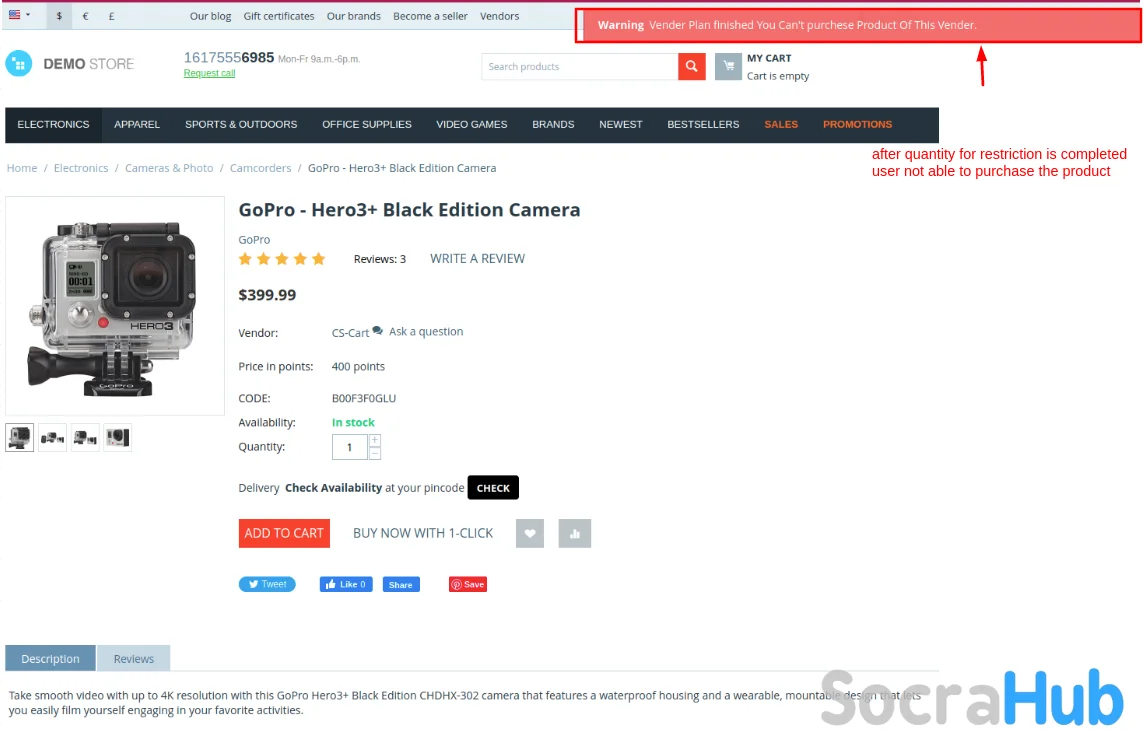The height and width of the screenshot is (730, 1145).
Task: Add product to wishlist with heart icon
Action: click(529, 533)
